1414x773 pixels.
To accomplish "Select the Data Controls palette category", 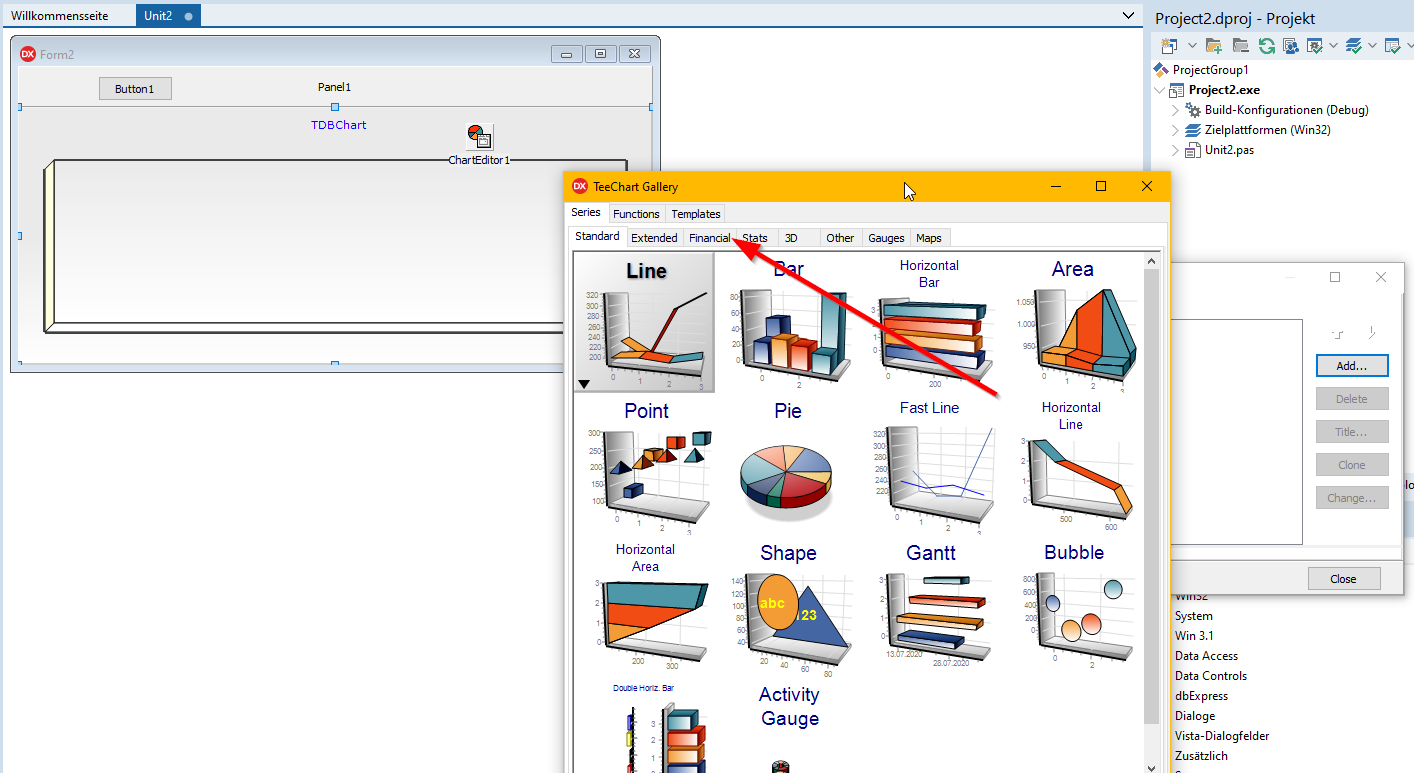I will pos(1211,676).
